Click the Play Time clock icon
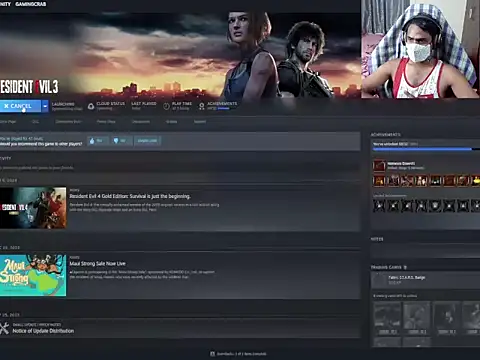The width and height of the screenshot is (480, 360). 166,106
